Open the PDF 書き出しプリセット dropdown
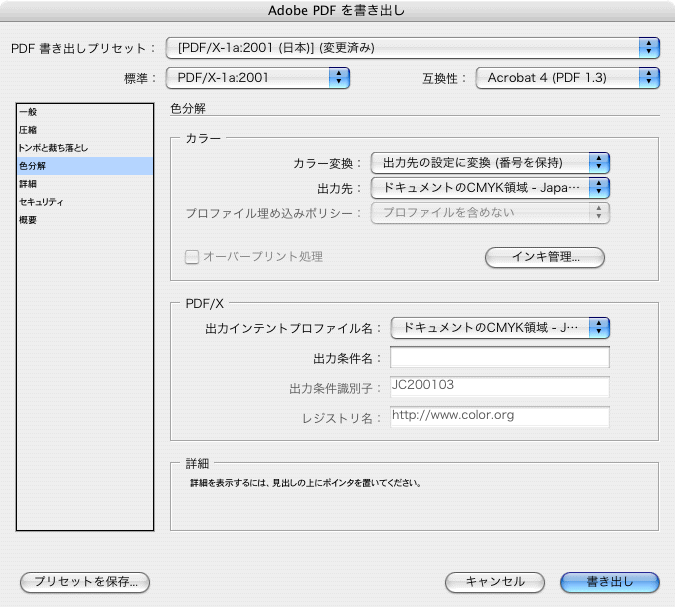Screen dimensions: 675x607 coord(412,48)
